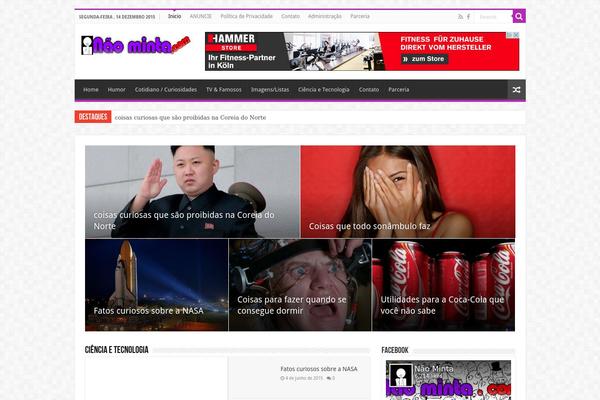Open the ANUNCIE top menu item
600x400 pixels.
tap(201, 16)
